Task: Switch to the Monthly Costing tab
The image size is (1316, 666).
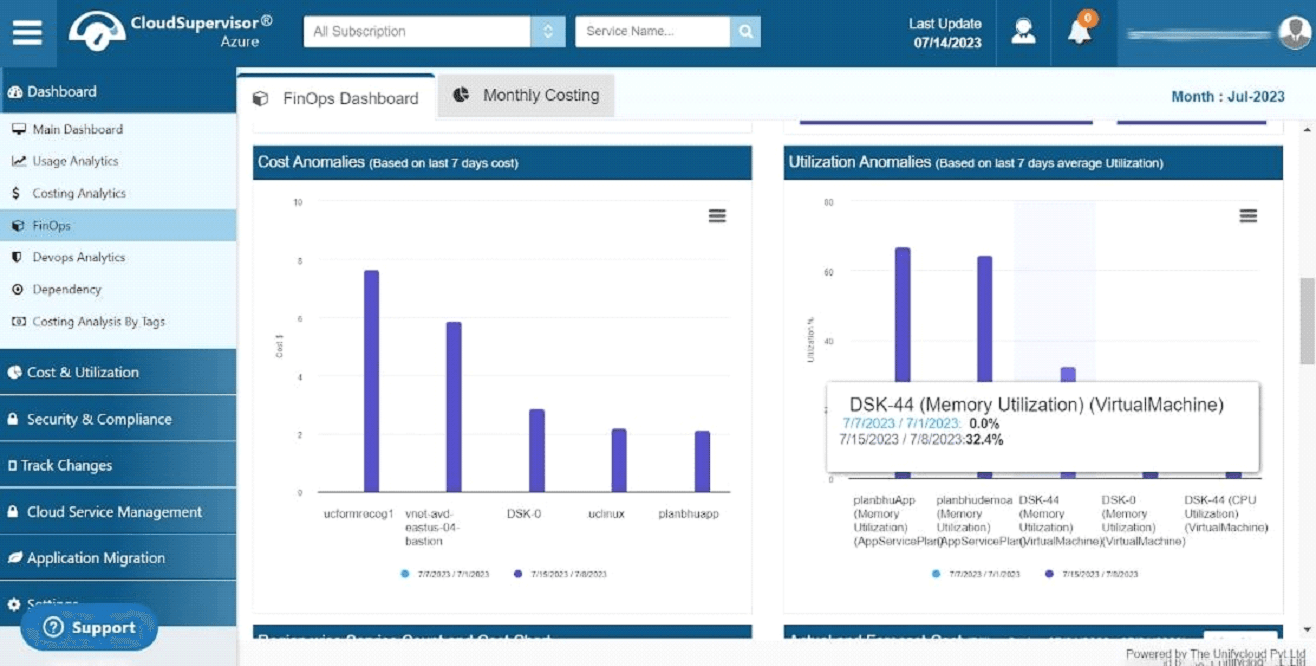Action: coord(526,96)
